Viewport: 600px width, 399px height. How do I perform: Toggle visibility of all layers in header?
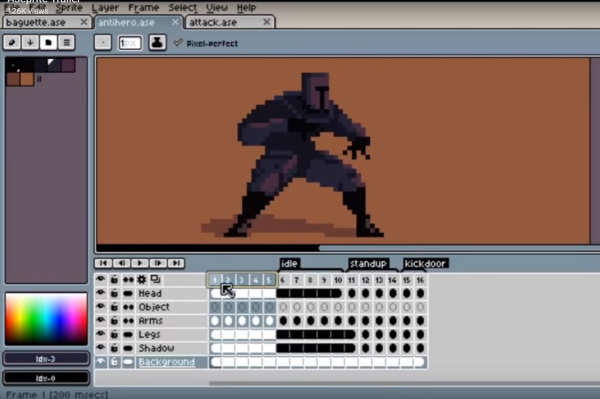101,280
